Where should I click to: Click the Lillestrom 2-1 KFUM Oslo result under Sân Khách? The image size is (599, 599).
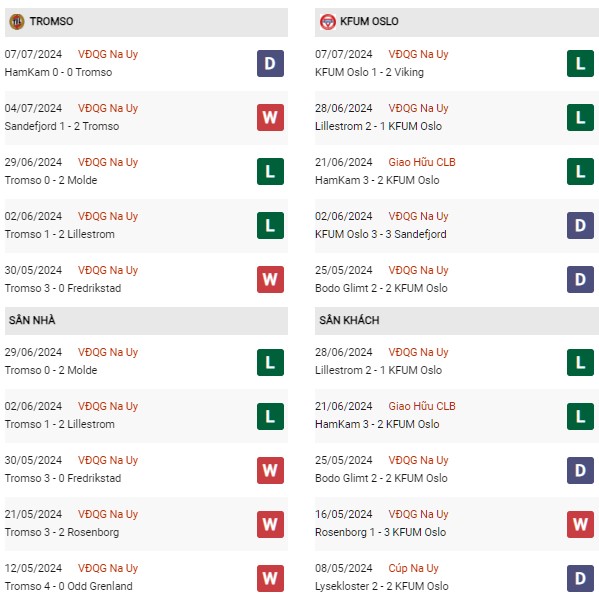(378, 370)
